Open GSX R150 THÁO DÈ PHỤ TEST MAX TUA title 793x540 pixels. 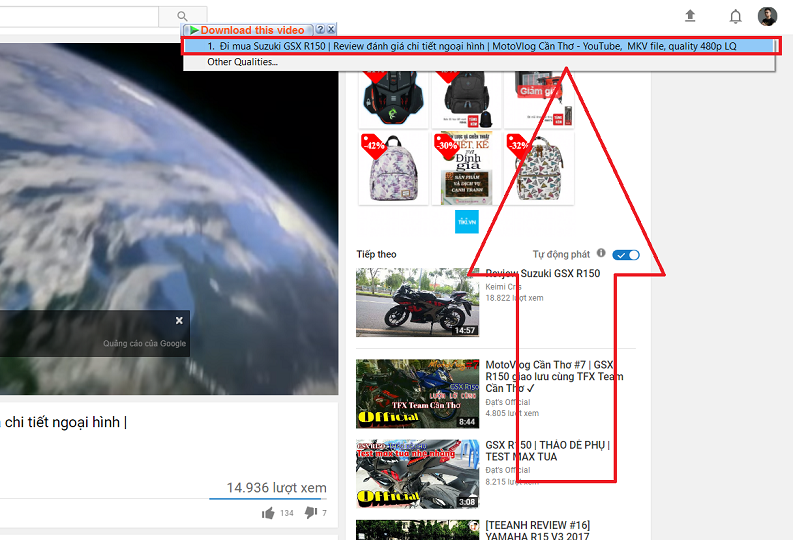pyautogui.click(x=548, y=451)
